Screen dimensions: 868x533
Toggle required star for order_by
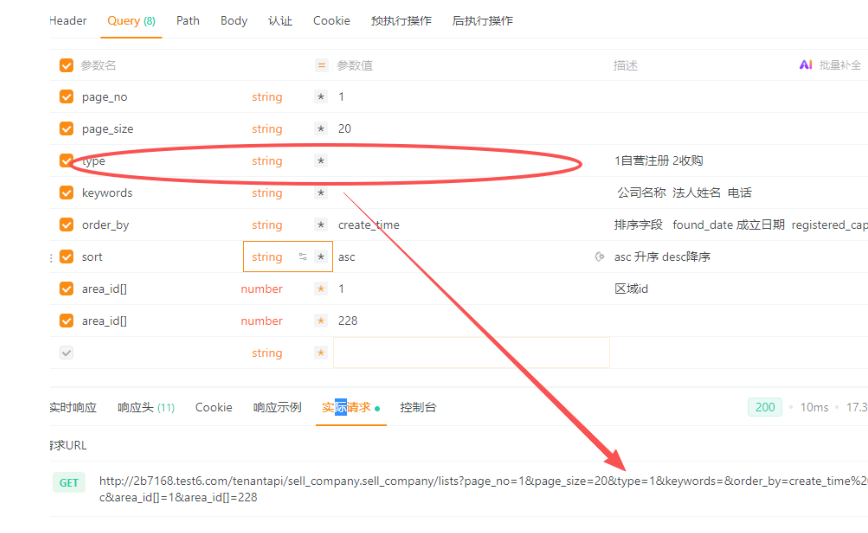click(321, 225)
